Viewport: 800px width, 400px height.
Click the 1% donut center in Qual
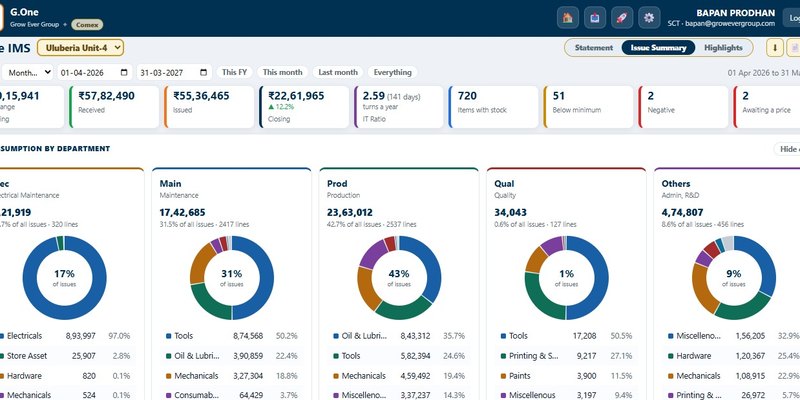click(x=566, y=278)
